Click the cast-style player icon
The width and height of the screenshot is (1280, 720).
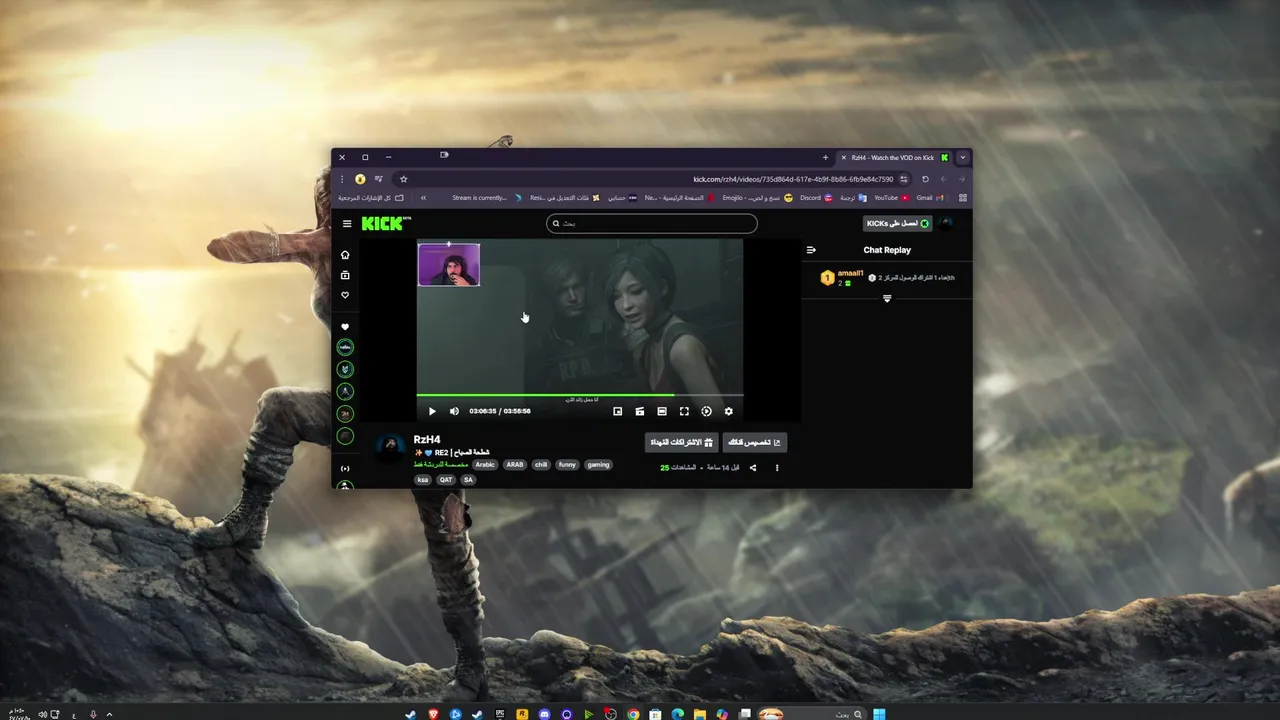click(640, 411)
